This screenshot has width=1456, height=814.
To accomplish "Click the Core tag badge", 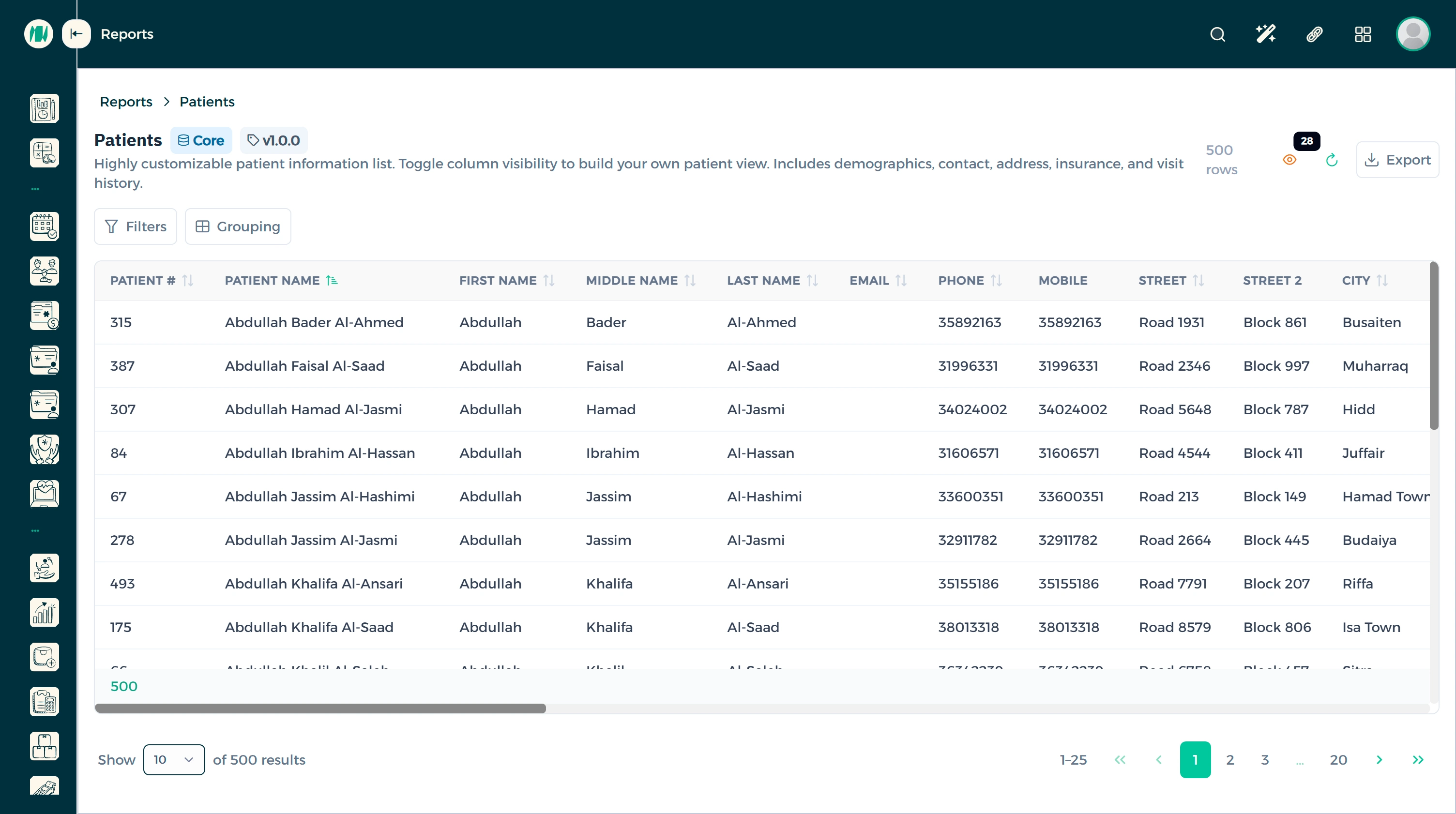I will coord(201,140).
